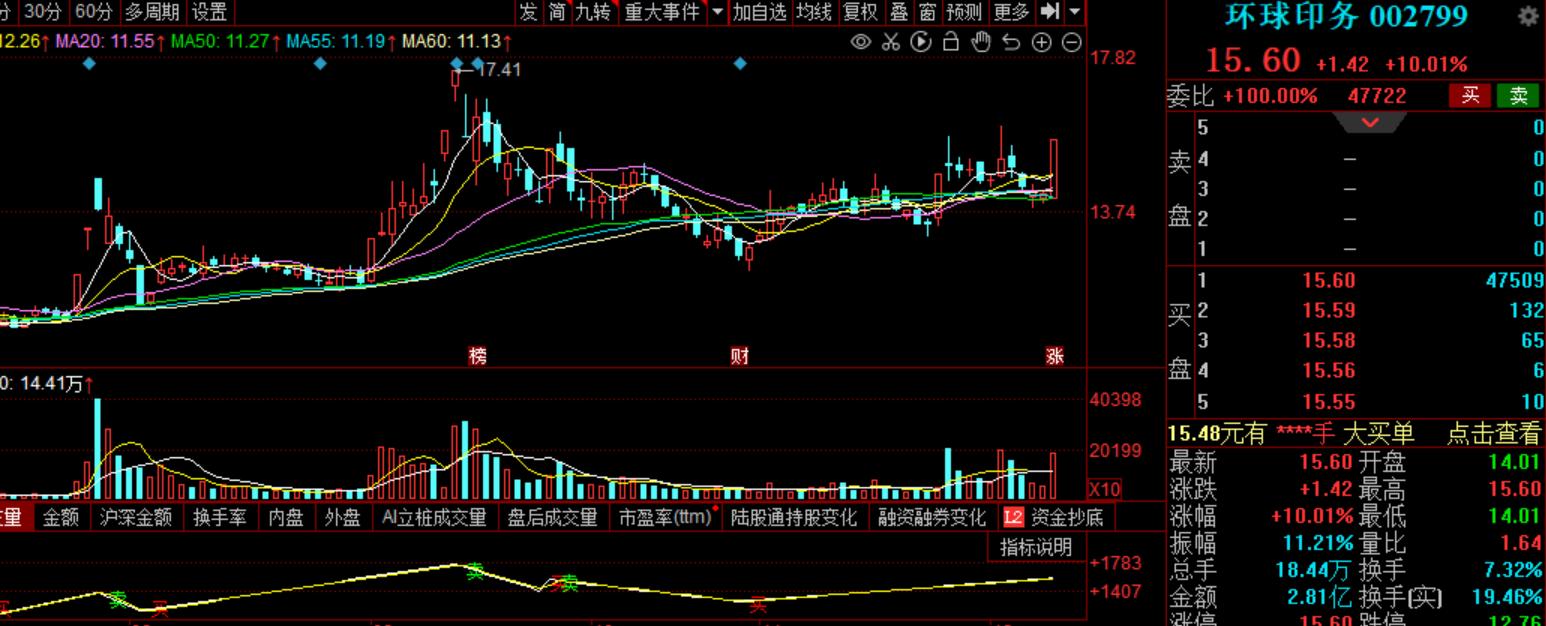
Task: Click the 财 marker on chart bottom
Action: pos(739,356)
